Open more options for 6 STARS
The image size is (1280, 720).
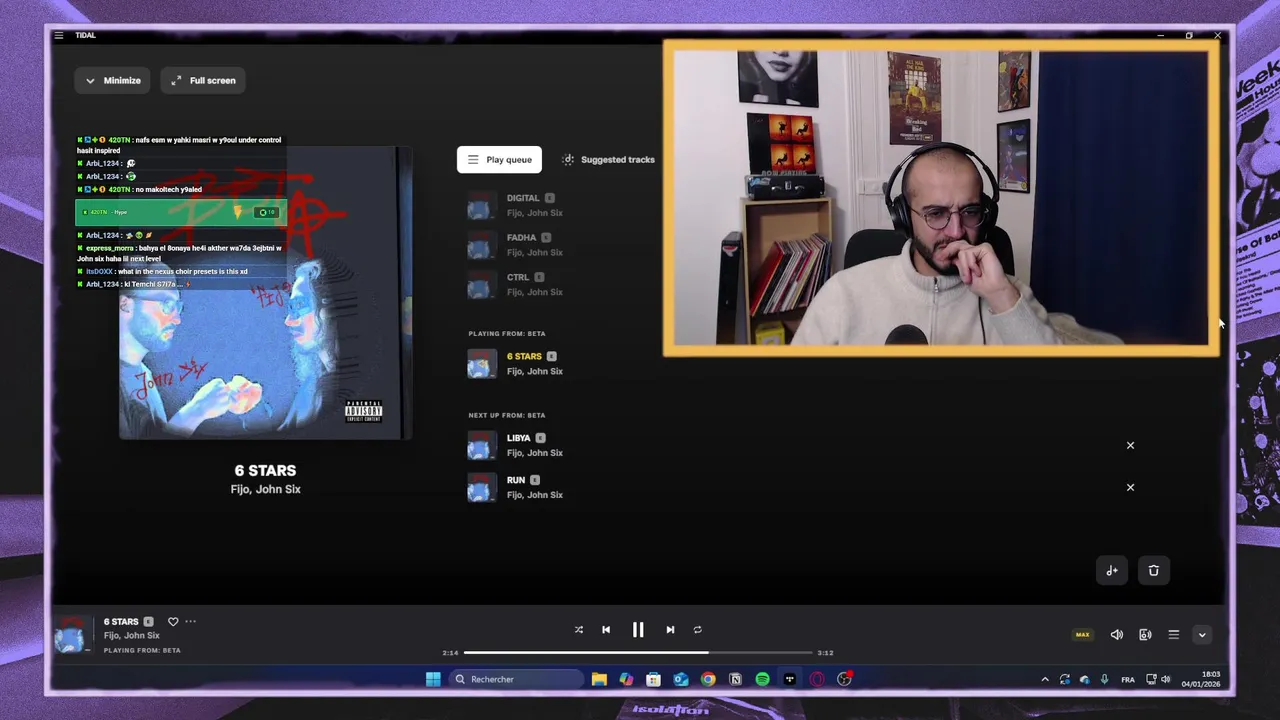click(191, 622)
